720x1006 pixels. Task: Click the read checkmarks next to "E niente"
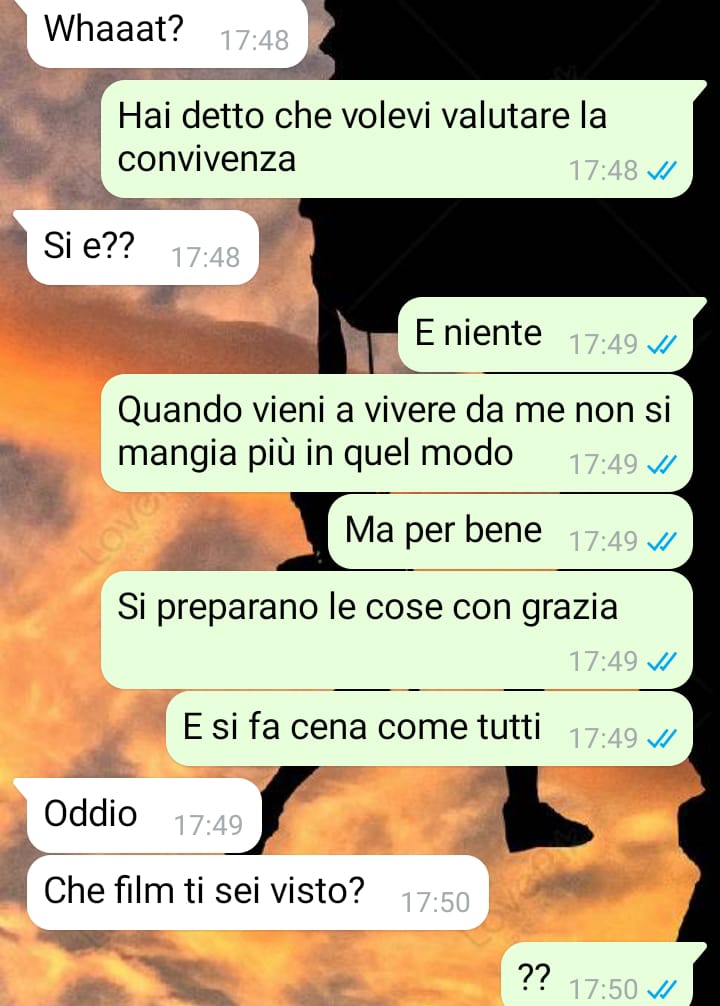[662, 345]
